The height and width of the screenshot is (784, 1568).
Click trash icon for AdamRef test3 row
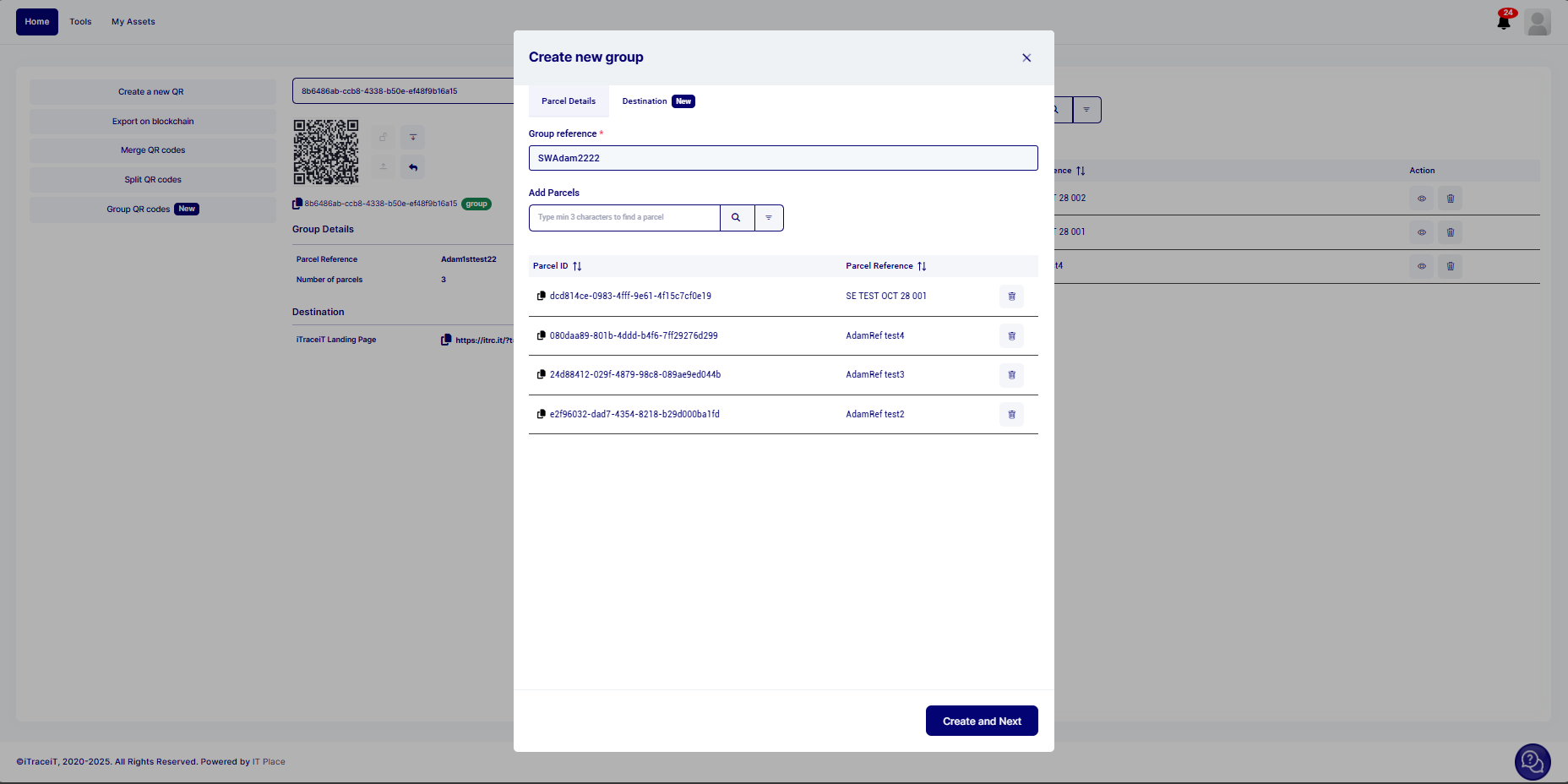(1011, 375)
